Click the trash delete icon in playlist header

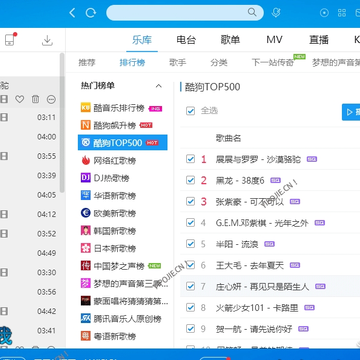pyautogui.click(x=35, y=99)
